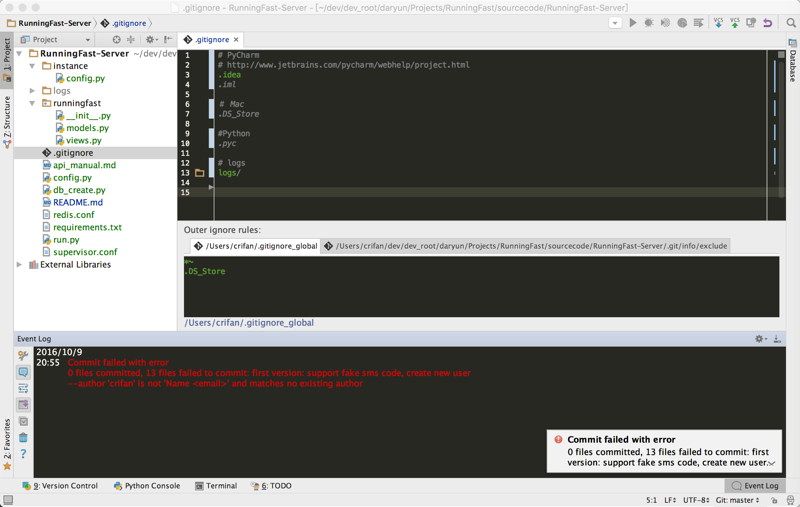
Task: Open Search Everywhere magnifier icon
Action: click(791, 22)
